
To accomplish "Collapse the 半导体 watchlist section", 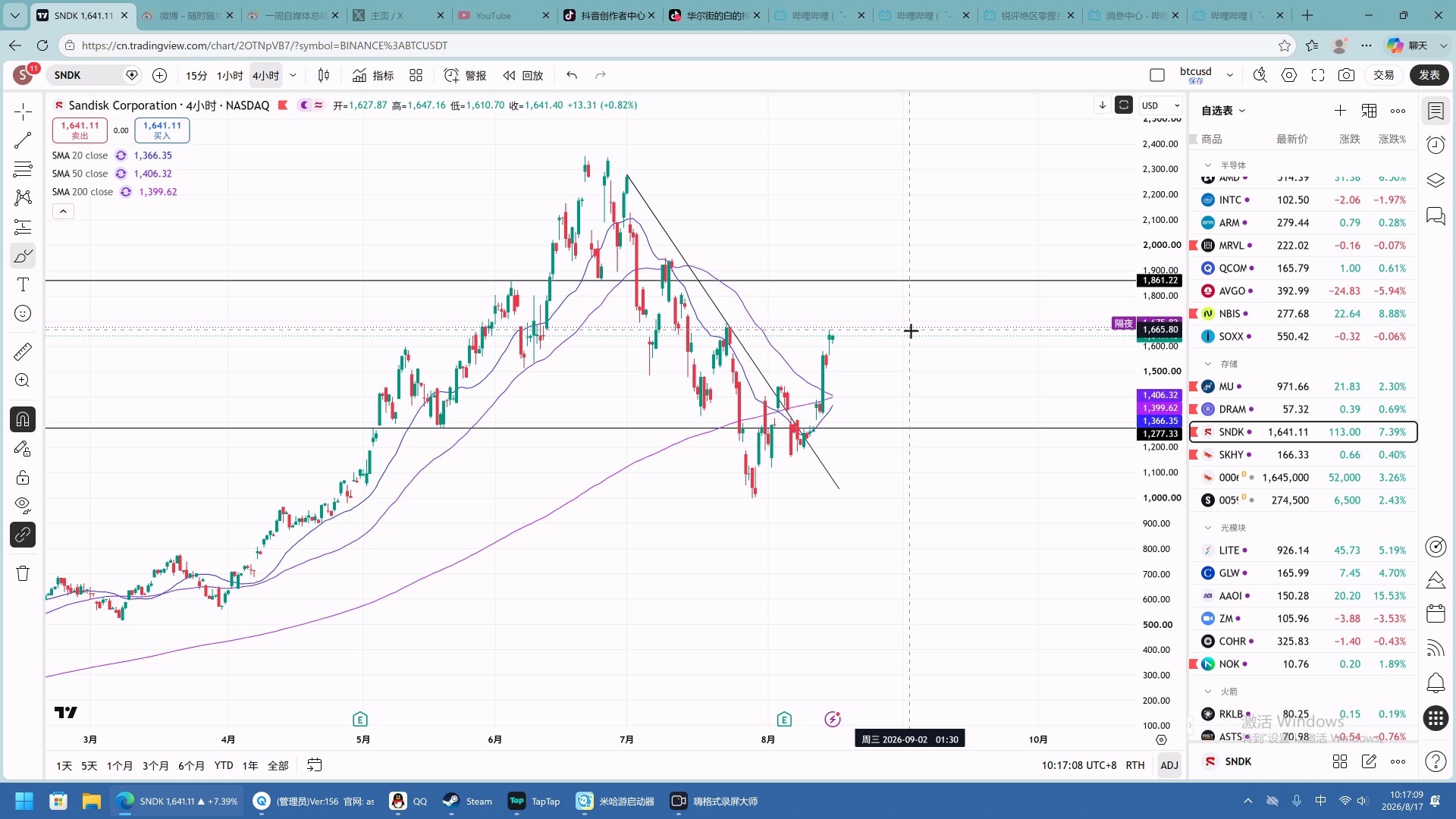I will tap(1208, 165).
